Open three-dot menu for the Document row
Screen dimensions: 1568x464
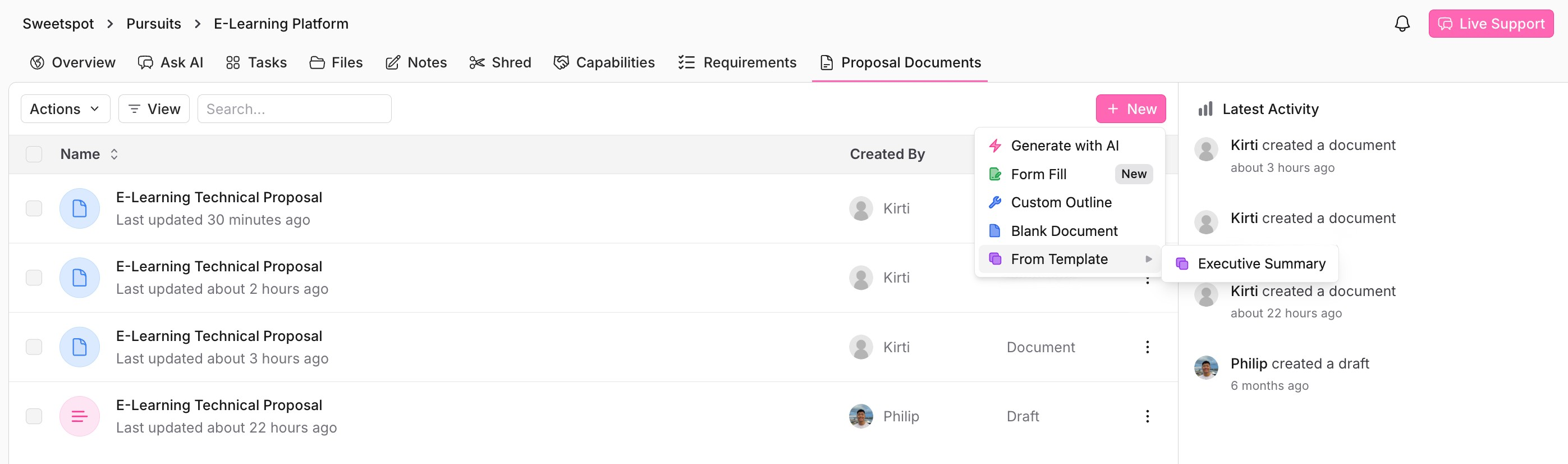[1147, 347]
